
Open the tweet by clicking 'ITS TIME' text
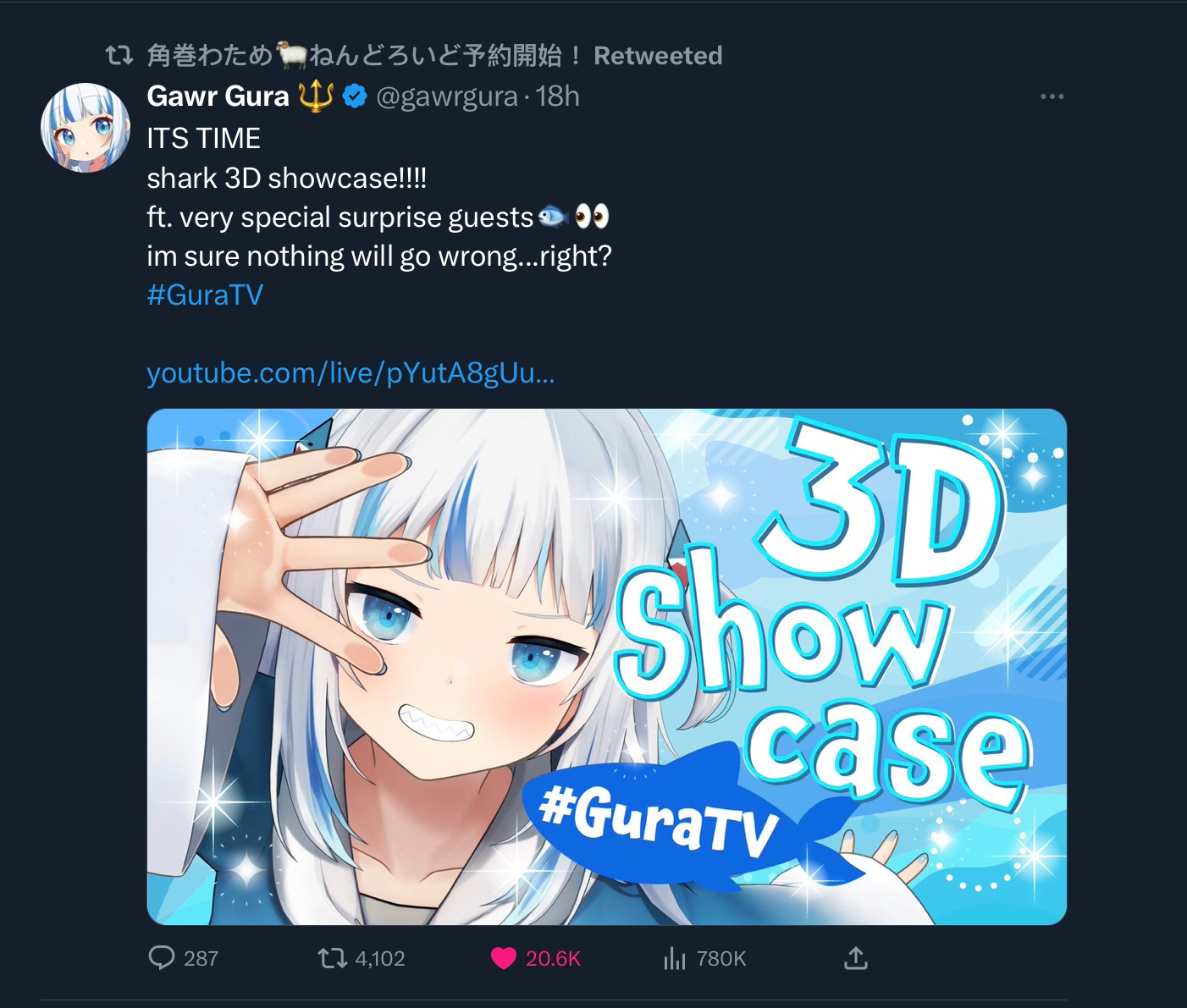[x=203, y=138]
